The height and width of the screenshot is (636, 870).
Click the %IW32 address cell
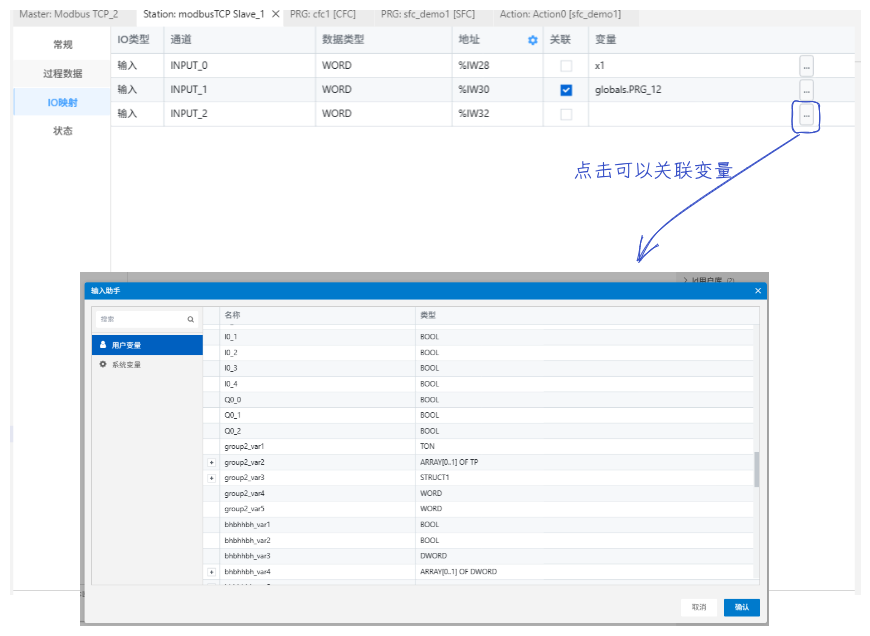click(x=497, y=114)
